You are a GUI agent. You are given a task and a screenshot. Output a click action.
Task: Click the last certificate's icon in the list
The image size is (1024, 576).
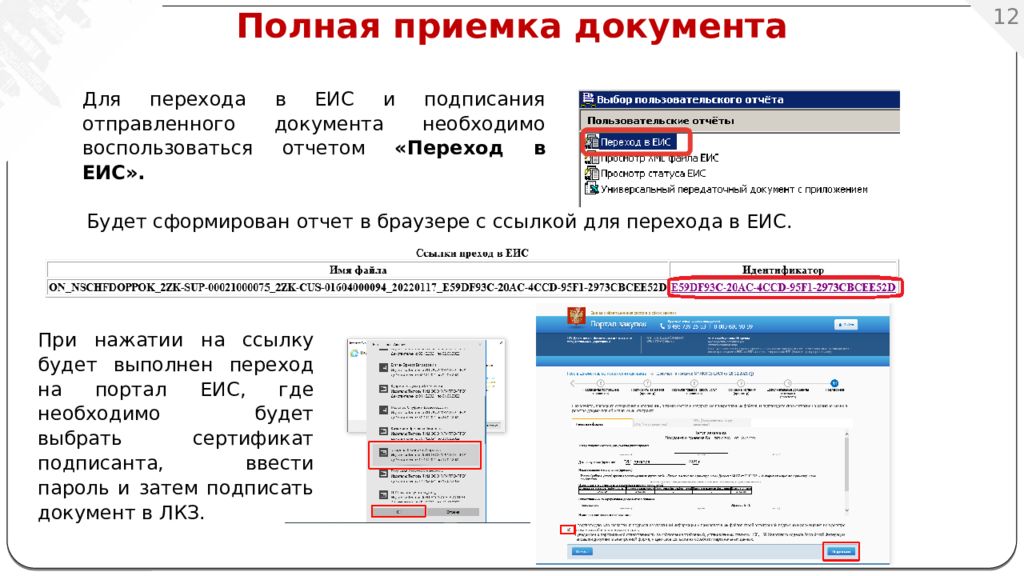383,495
